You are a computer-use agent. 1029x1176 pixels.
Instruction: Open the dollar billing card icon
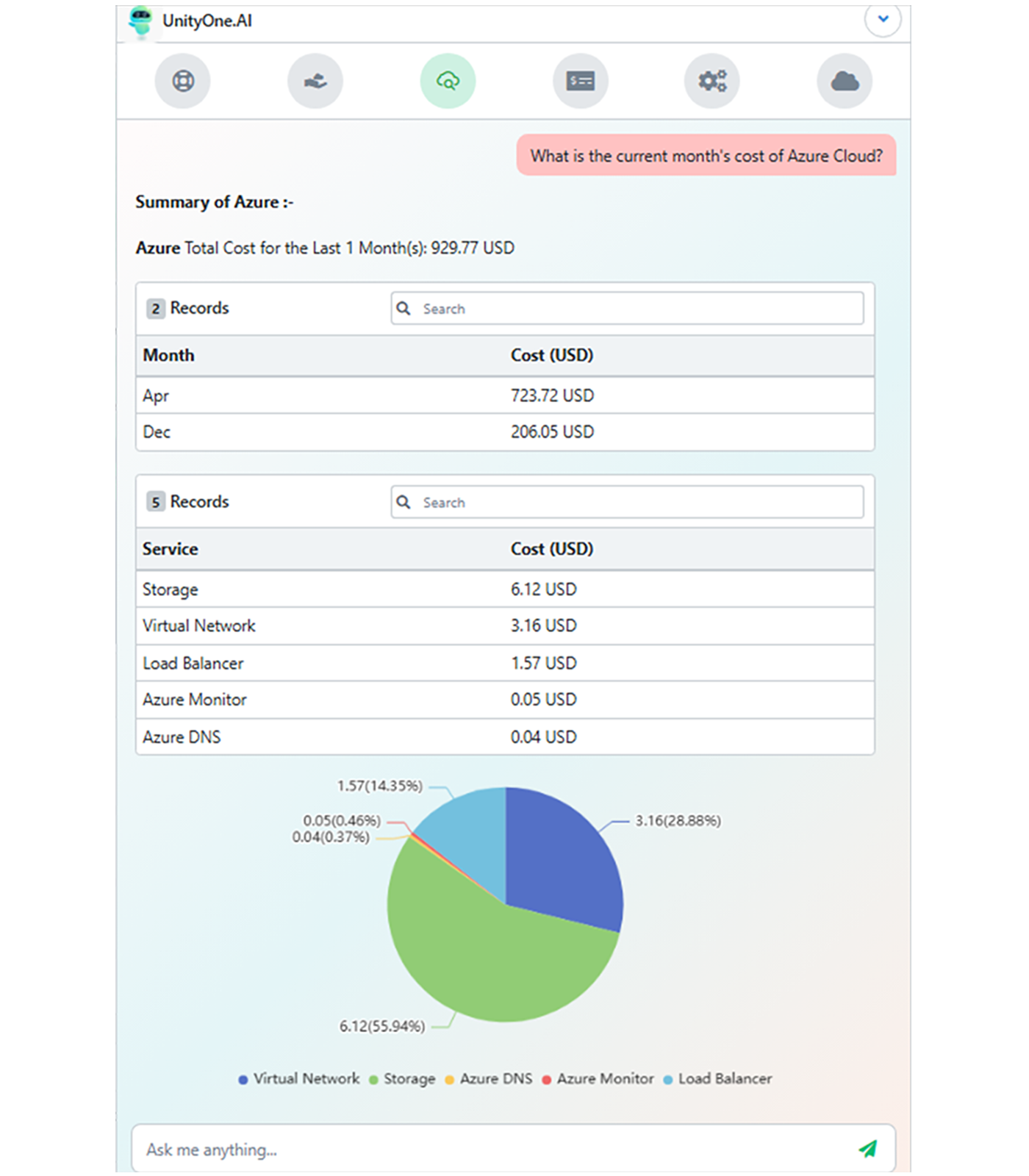581,81
